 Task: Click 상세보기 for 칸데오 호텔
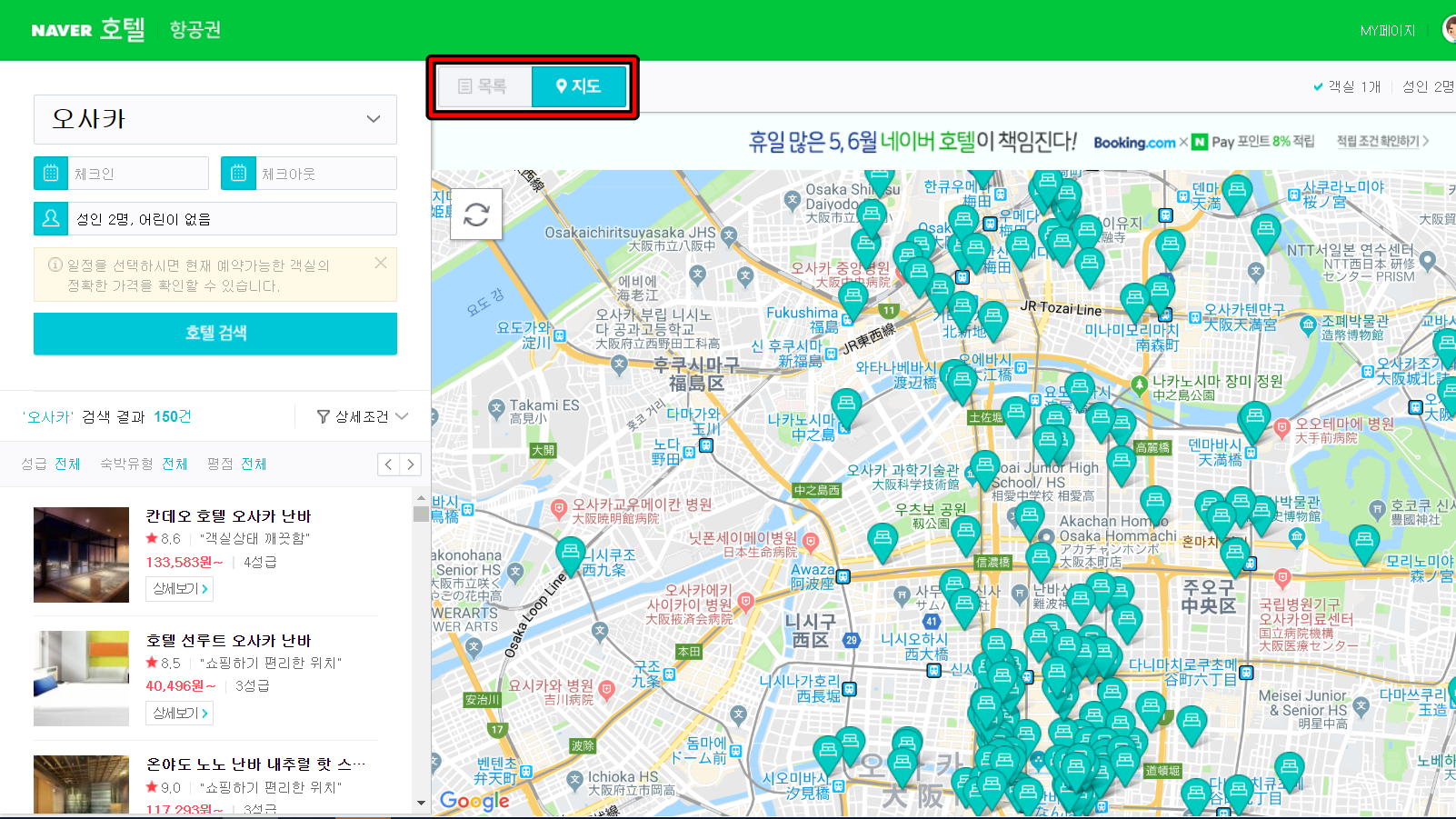pyautogui.click(x=180, y=589)
